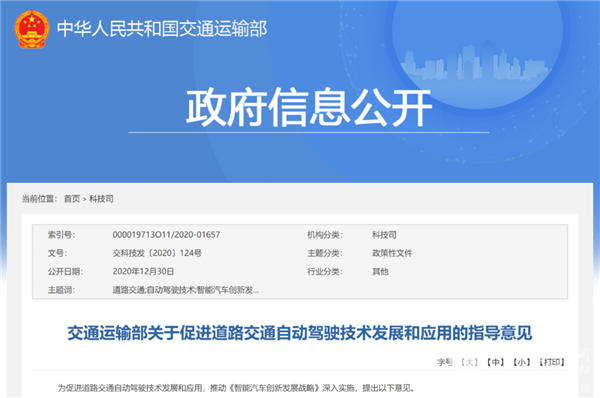Click the 机构分类 label
This screenshot has width=600, height=398.
pyautogui.click(x=325, y=235)
